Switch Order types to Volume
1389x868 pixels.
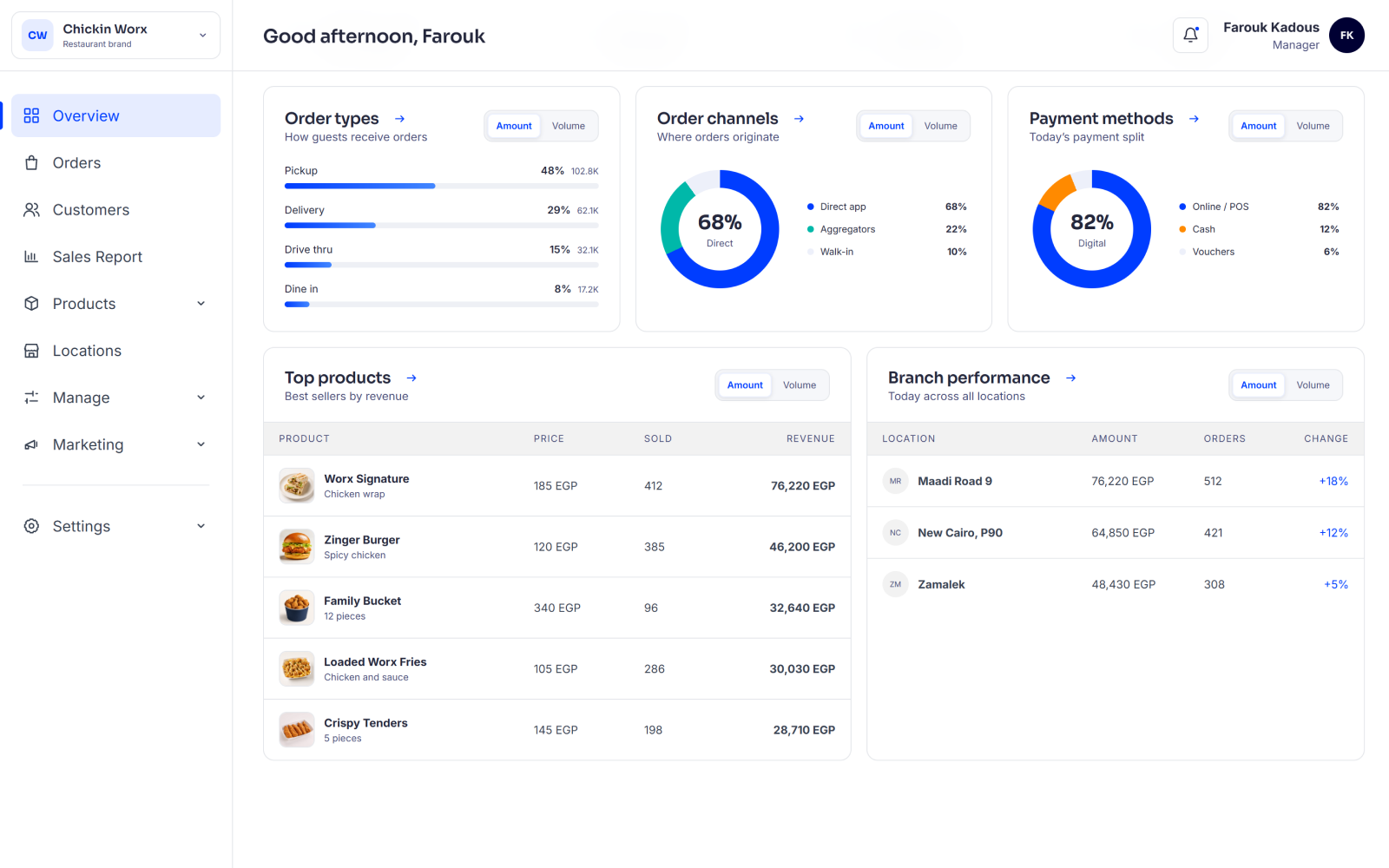(569, 126)
